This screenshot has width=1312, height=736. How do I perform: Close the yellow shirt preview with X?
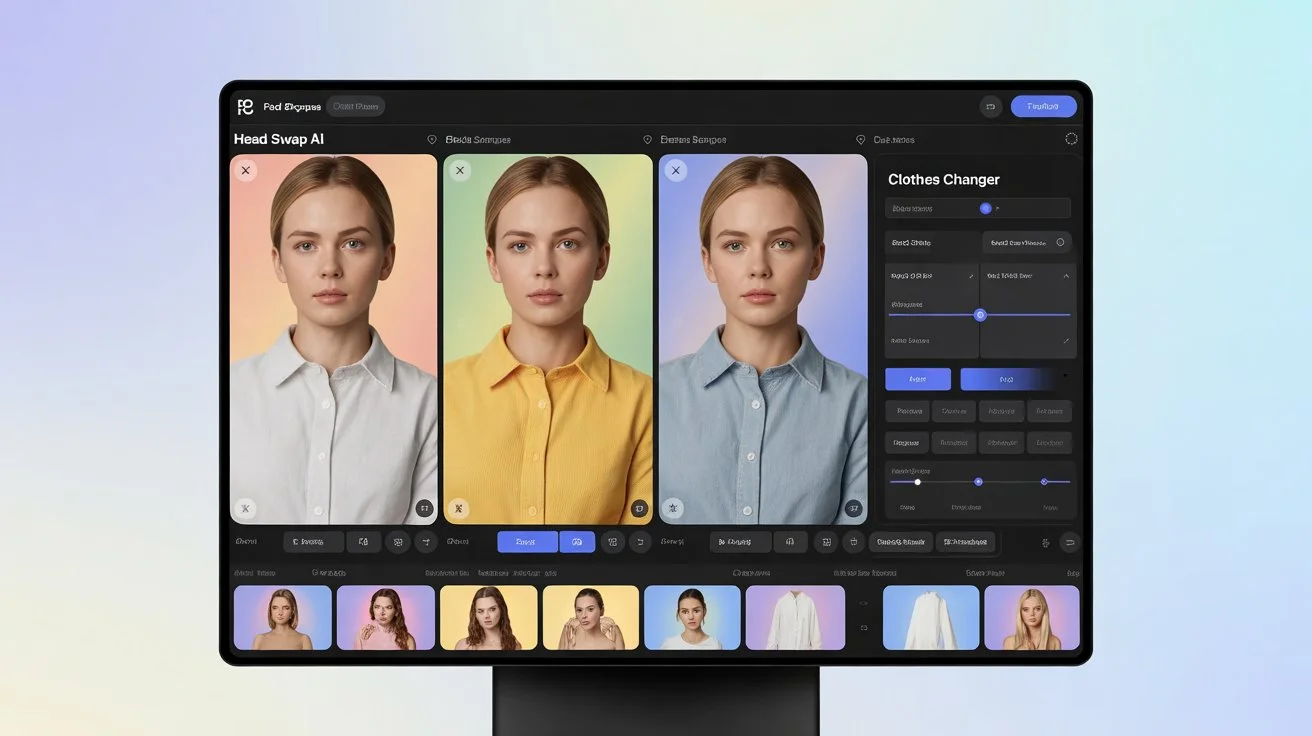[460, 171]
